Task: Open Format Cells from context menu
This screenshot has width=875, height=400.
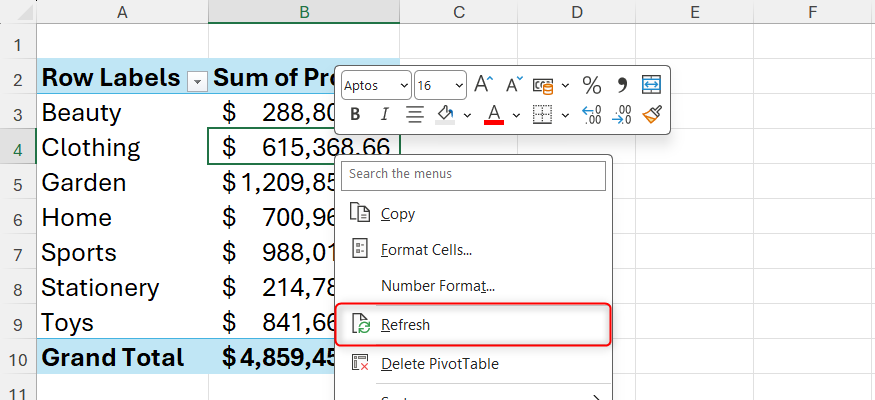Action: pyautogui.click(x=473, y=250)
